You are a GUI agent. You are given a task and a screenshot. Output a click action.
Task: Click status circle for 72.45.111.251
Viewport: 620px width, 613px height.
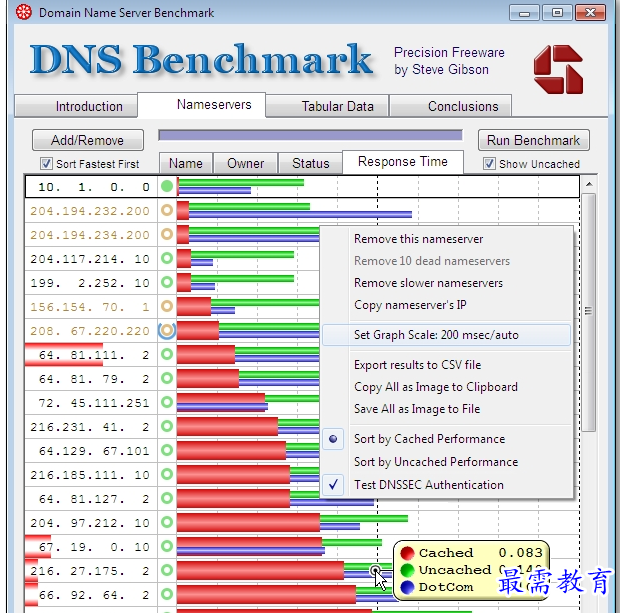coord(167,402)
